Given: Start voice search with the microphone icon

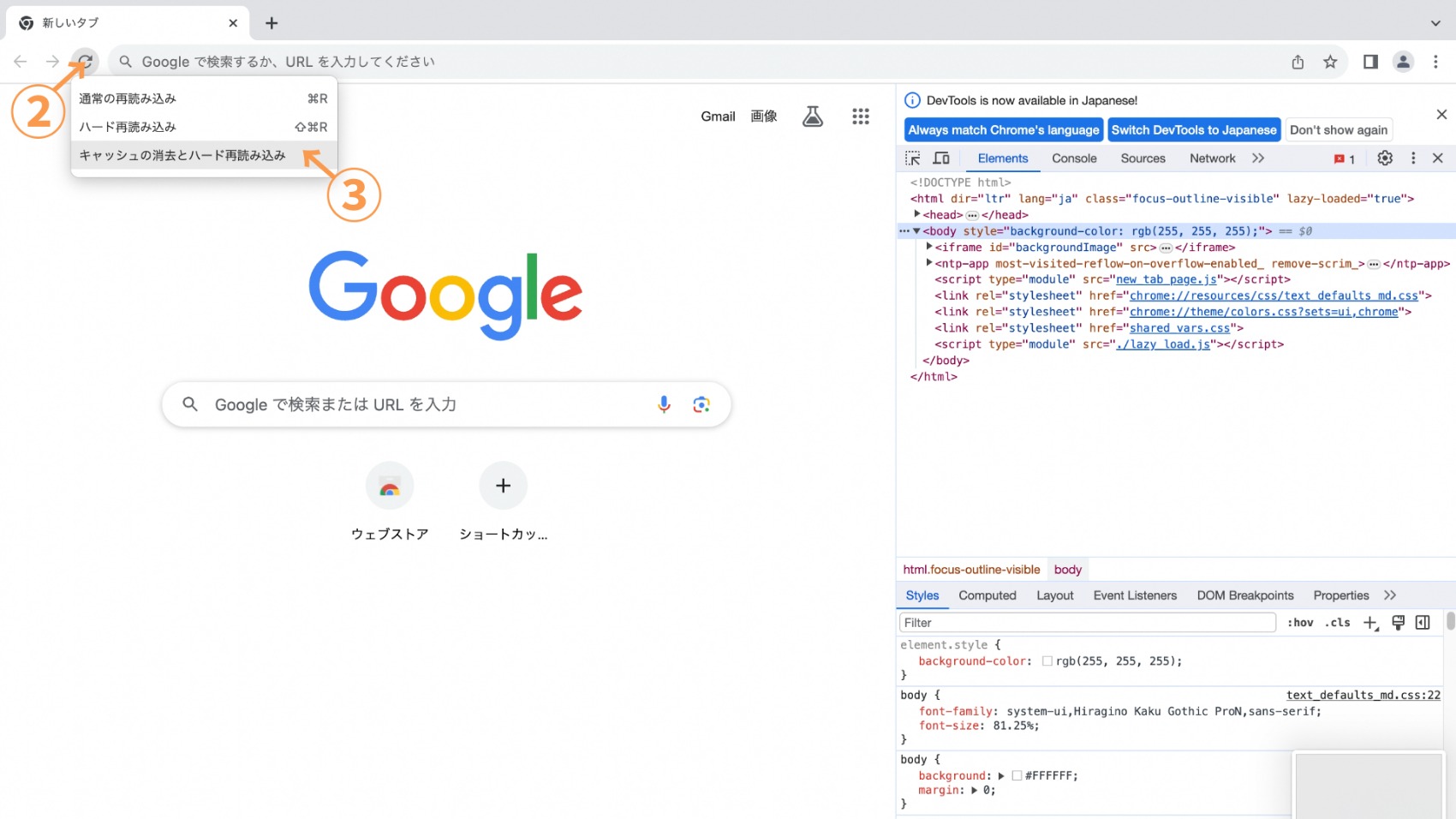Looking at the screenshot, I should [x=664, y=404].
